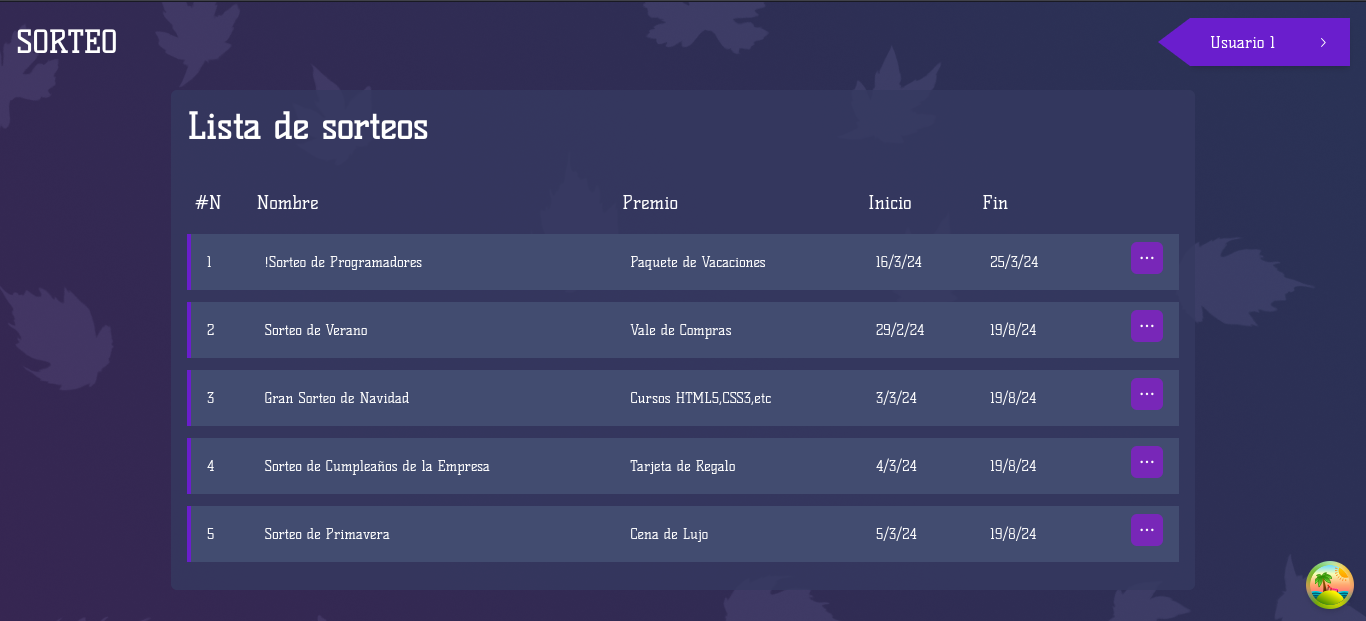This screenshot has width=1366, height=621.
Task: Open options menu for Sorteo de Verano
Action: click(1147, 326)
